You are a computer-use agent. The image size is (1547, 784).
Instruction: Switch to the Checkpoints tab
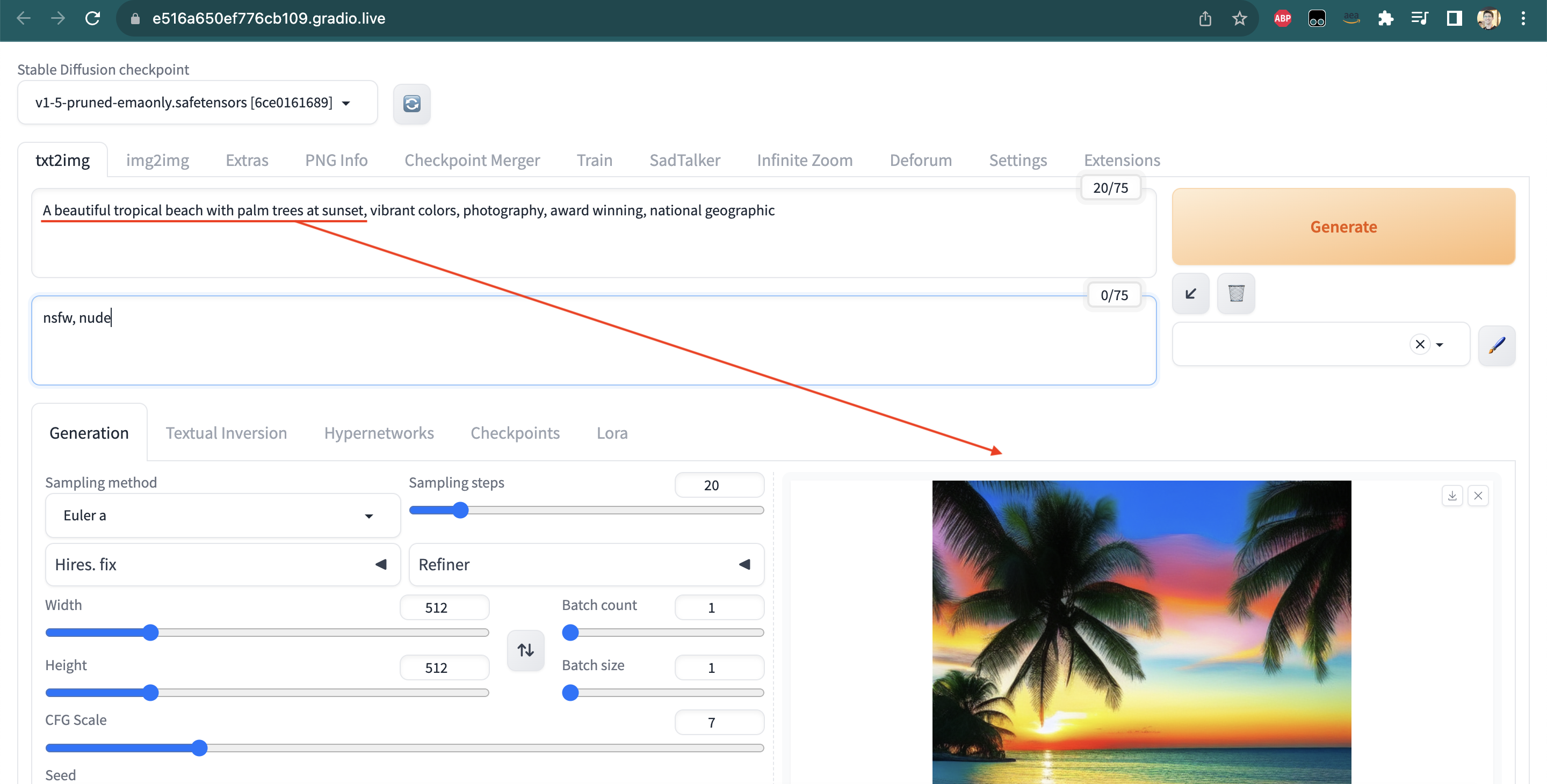pyautogui.click(x=515, y=433)
